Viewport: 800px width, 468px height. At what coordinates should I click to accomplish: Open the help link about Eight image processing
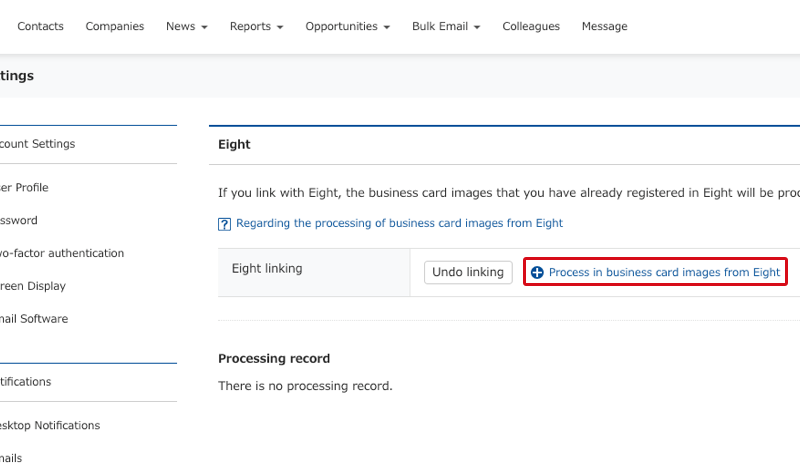click(x=399, y=223)
